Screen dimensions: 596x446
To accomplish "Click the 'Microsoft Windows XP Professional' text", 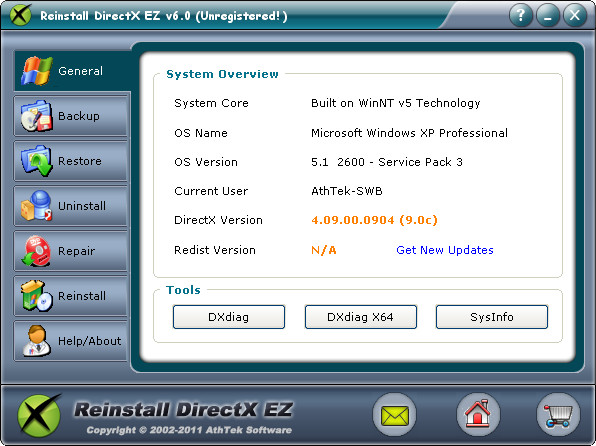I will 409,133.
